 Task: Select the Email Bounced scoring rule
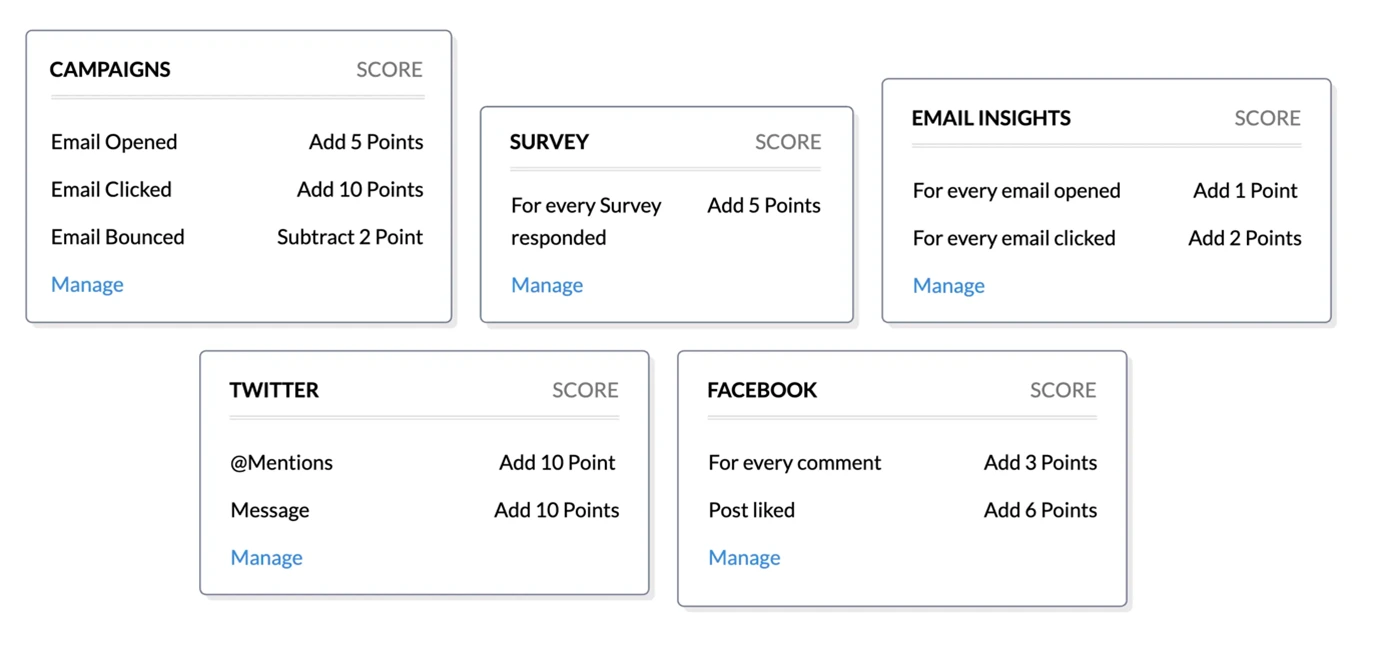tap(117, 237)
